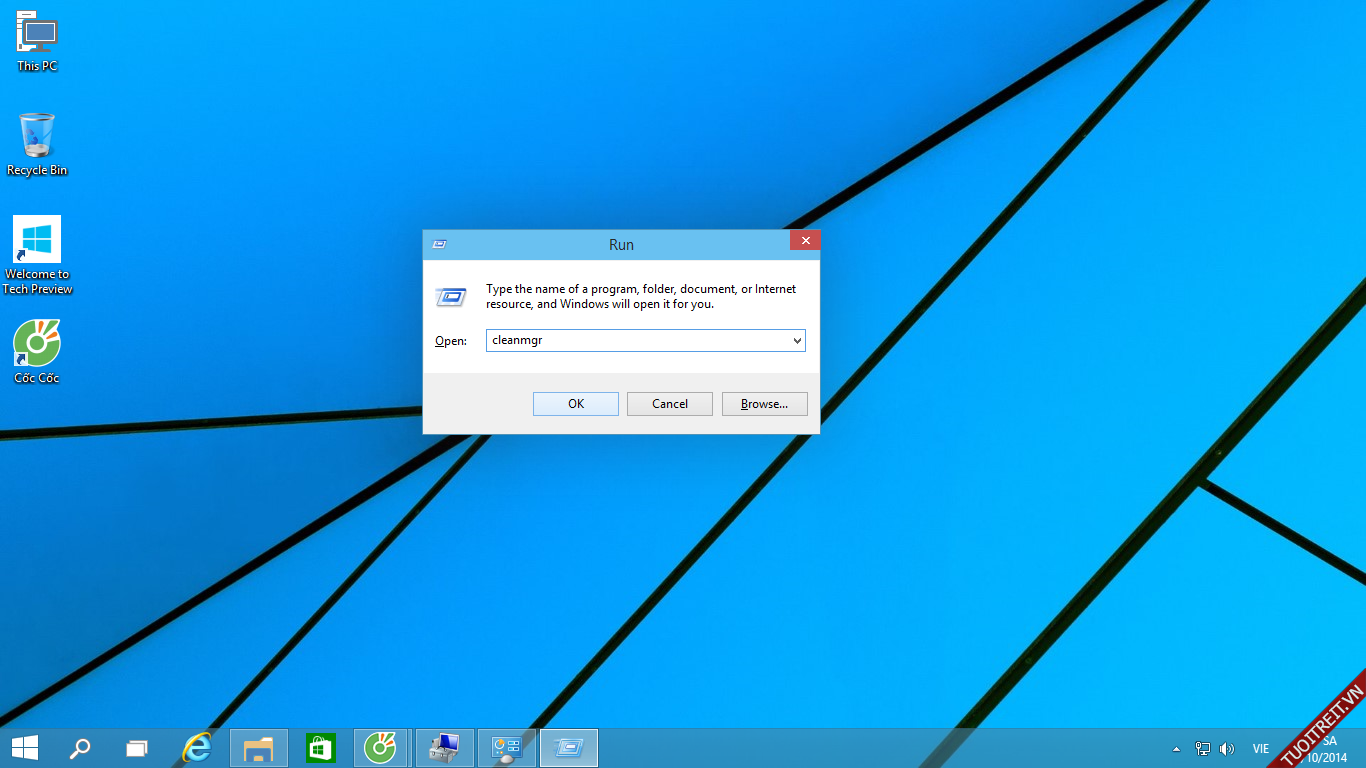1366x768 pixels.
Task: Click OK to run cleanmgr
Action: (576, 404)
